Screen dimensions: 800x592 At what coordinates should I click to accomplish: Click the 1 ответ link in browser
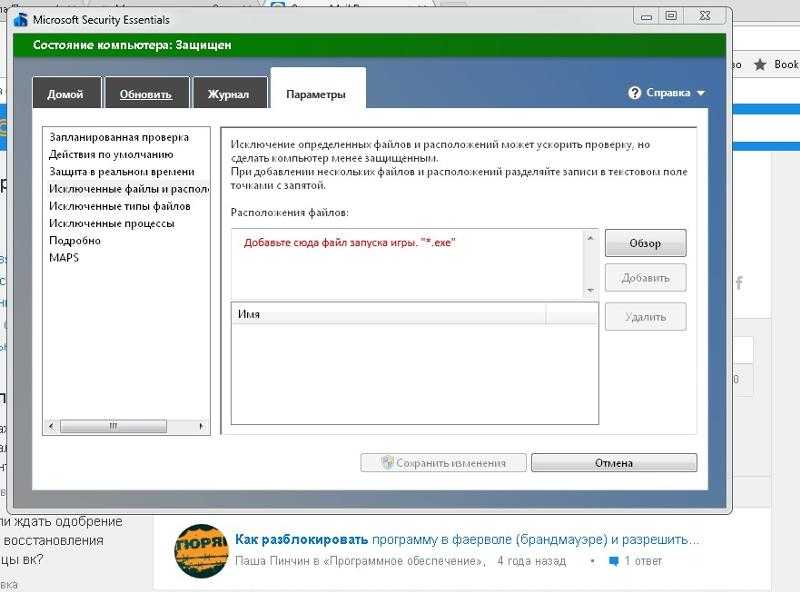point(643,561)
